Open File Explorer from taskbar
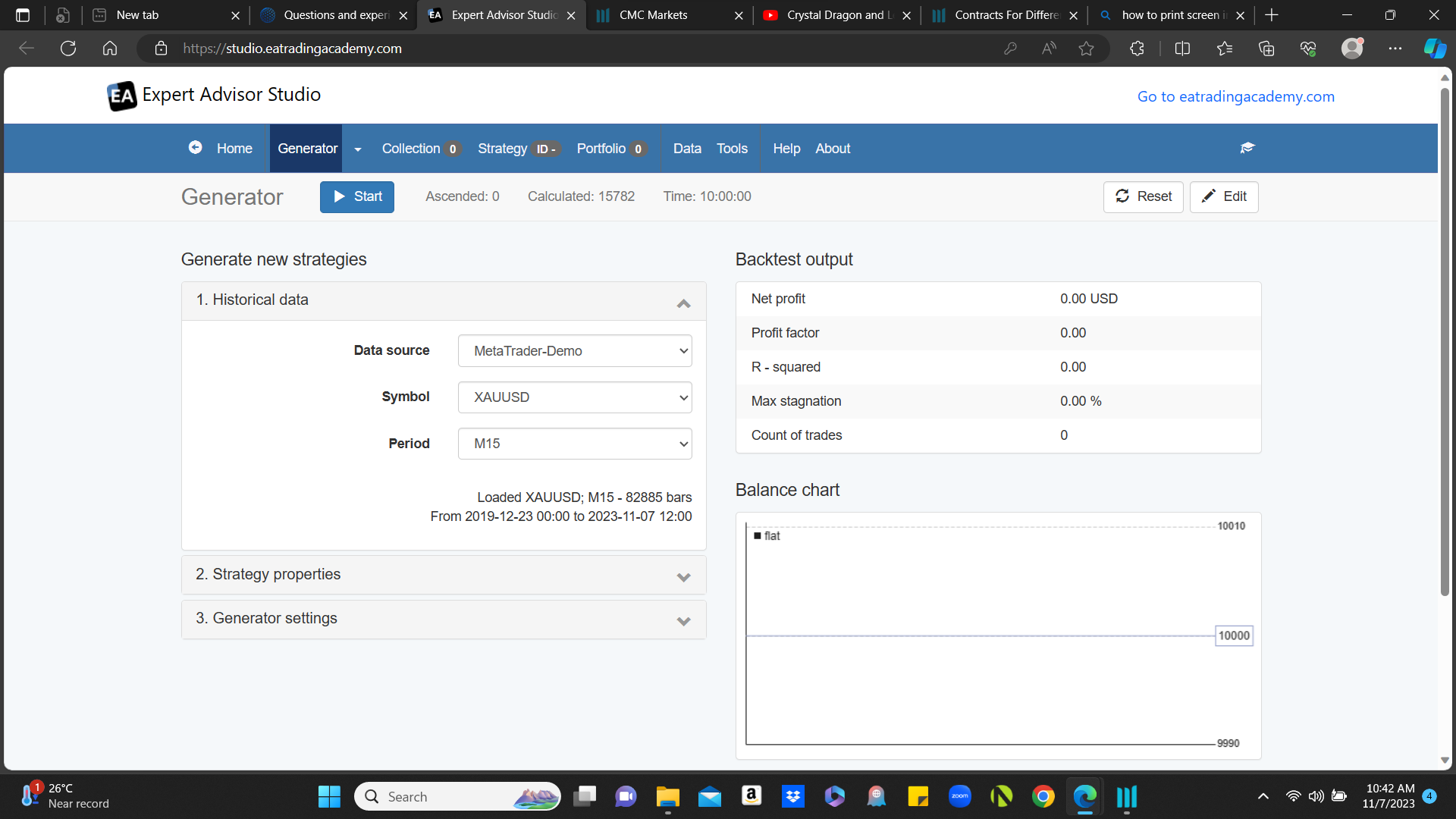The image size is (1456, 819). tap(668, 796)
